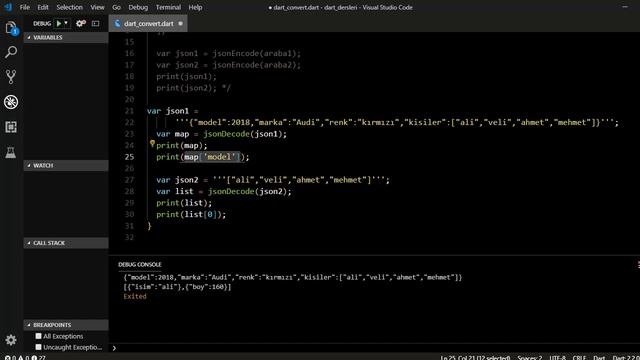
Task: Toggle the debug console icon in debug bar
Action: (96, 24)
